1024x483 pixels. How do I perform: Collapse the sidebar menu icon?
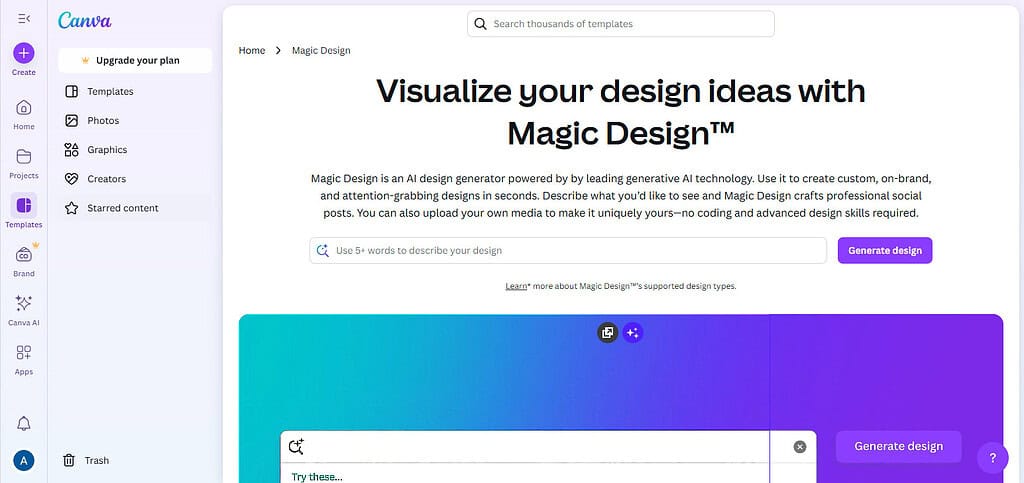(x=24, y=19)
